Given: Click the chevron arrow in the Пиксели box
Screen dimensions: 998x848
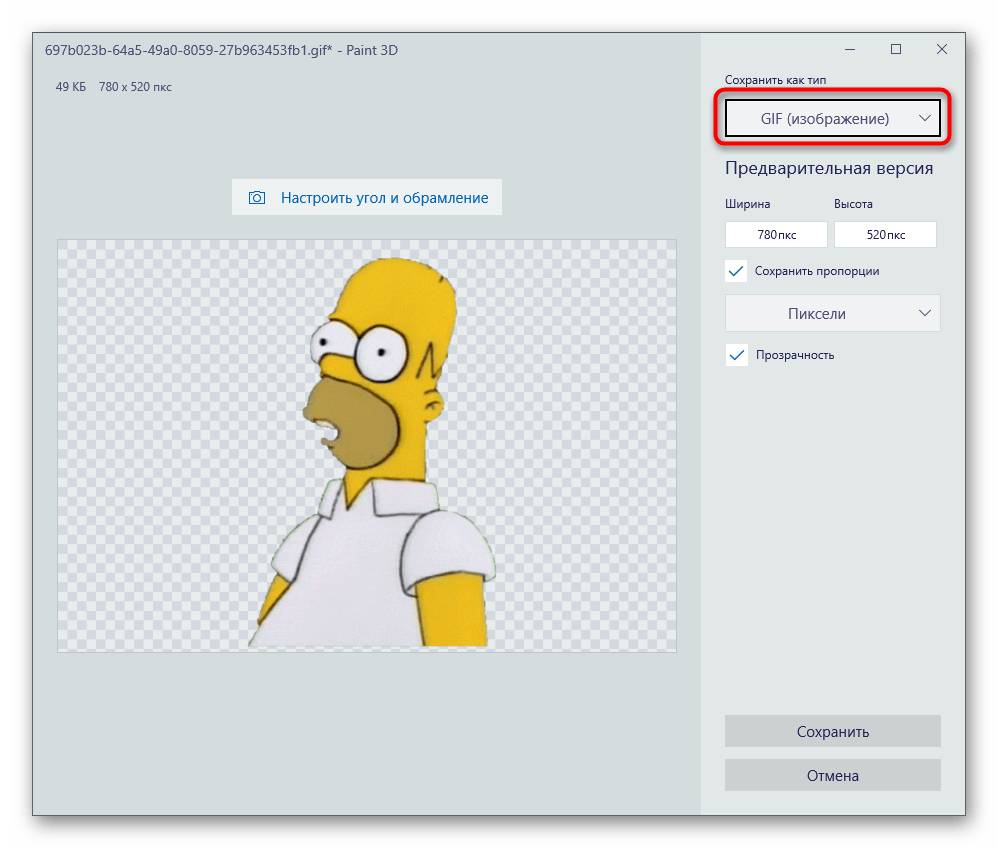Looking at the screenshot, I should [x=924, y=313].
